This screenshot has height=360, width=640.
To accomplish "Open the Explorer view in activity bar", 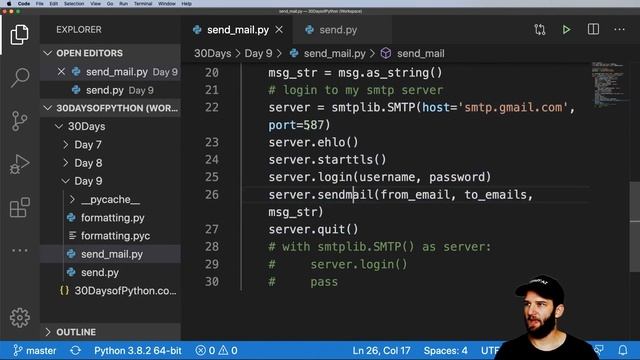I will tap(20, 35).
